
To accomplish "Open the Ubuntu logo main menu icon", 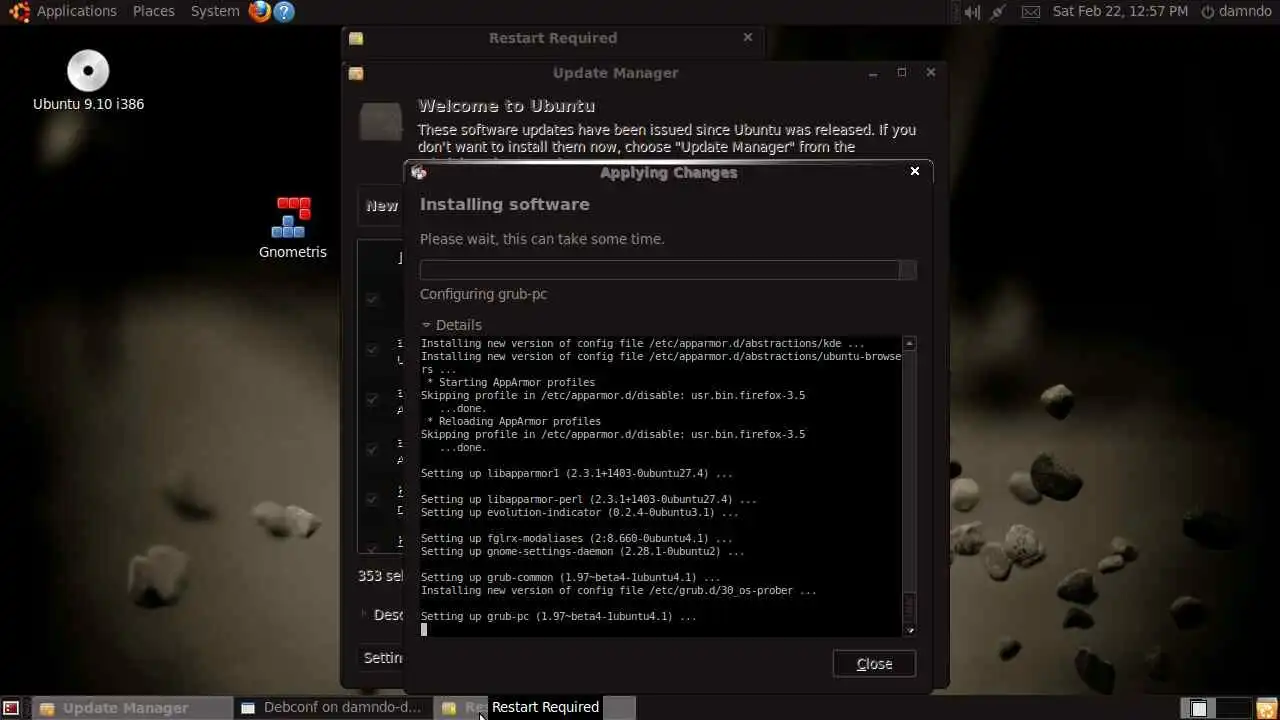I will [x=18, y=12].
